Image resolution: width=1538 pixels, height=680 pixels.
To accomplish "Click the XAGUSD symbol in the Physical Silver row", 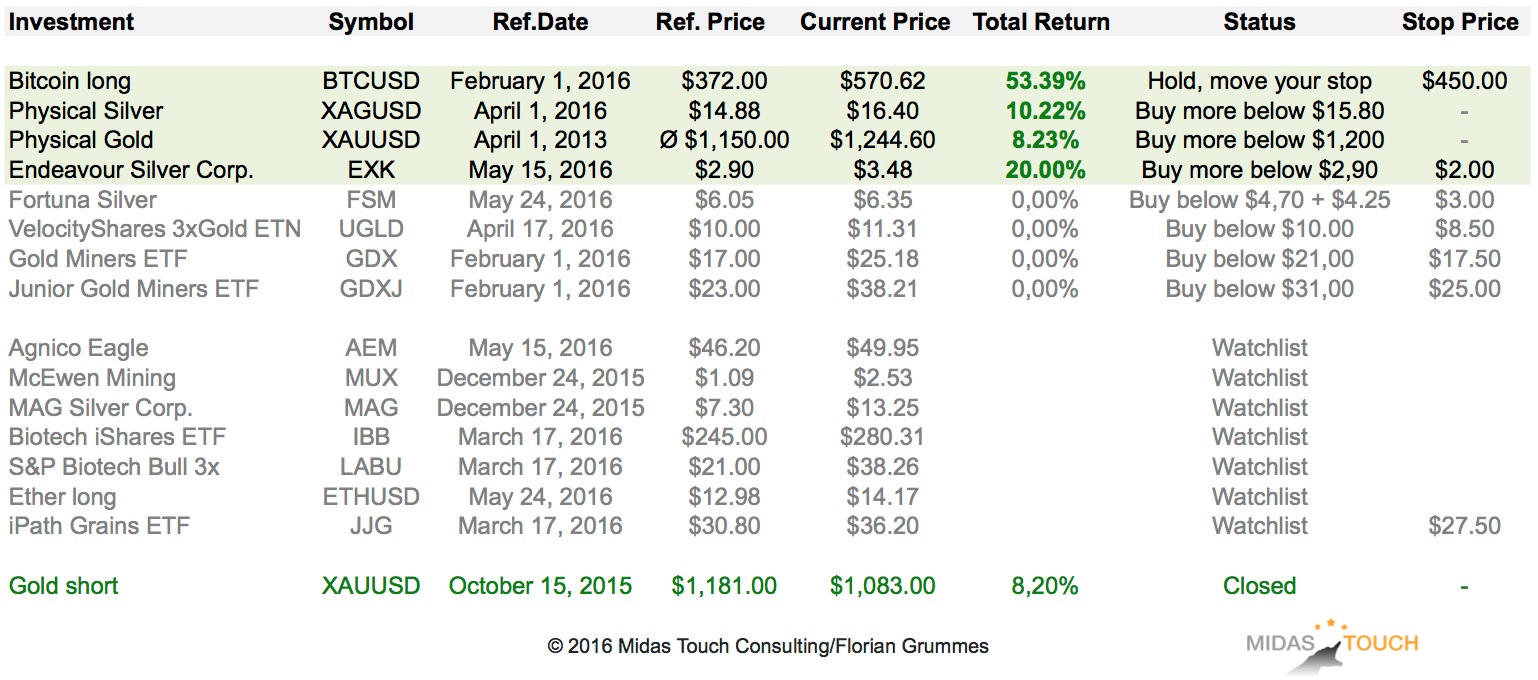I will pos(371,111).
